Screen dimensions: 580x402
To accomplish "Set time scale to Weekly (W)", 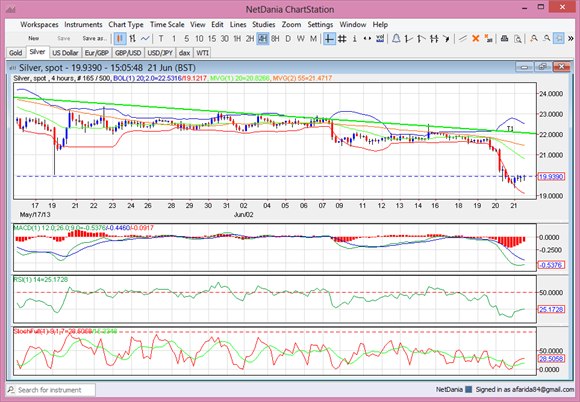I will [301, 38].
